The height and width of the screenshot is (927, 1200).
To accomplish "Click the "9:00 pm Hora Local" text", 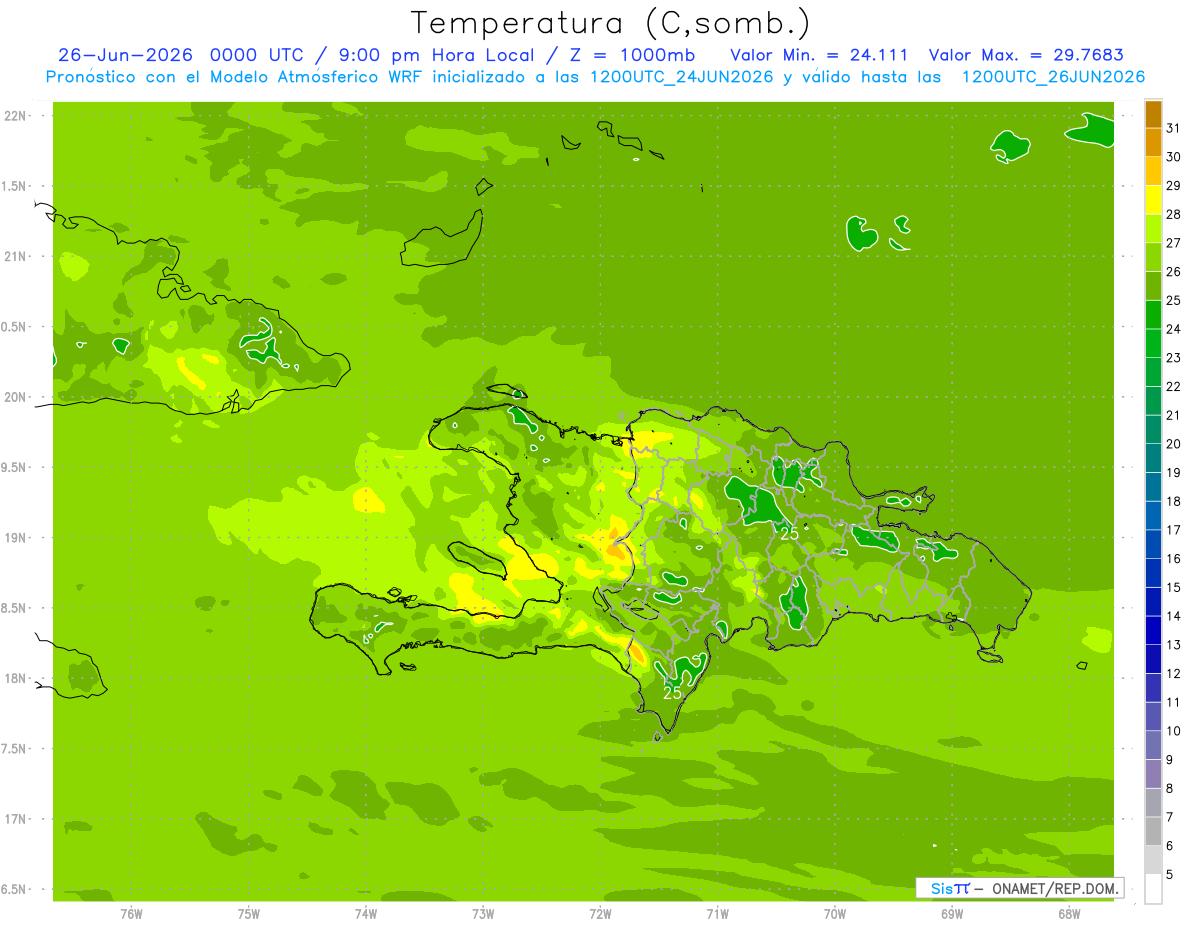I will pyautogui.click(x=432, y=55).
